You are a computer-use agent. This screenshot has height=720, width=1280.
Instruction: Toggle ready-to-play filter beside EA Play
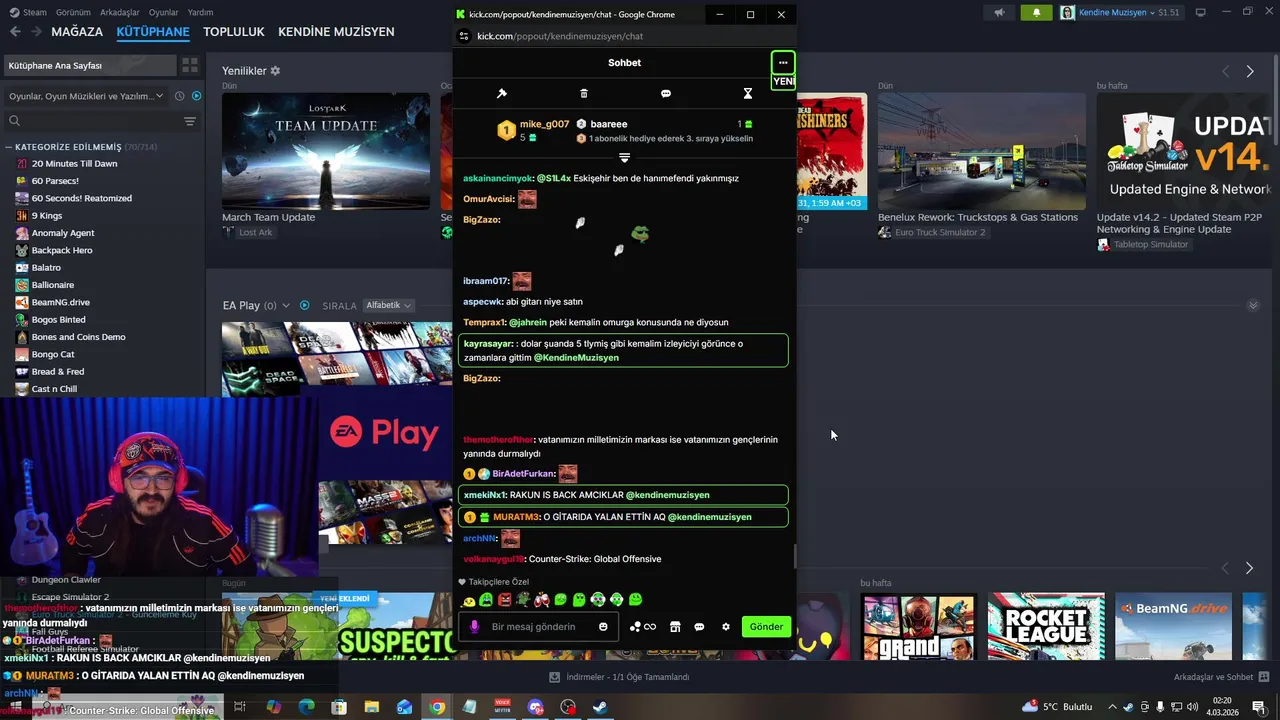305,305
